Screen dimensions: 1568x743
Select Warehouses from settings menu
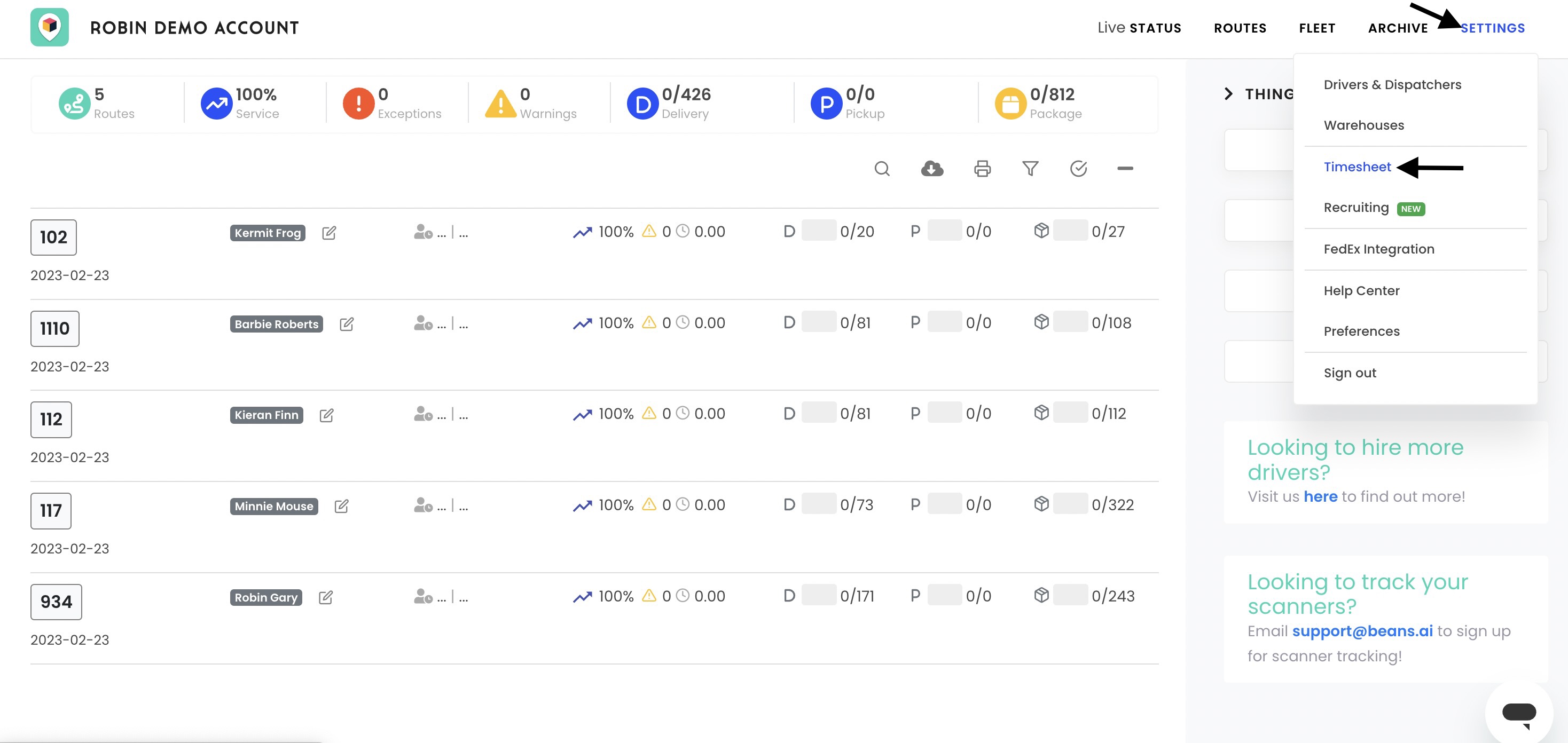tap(1363, 125)
